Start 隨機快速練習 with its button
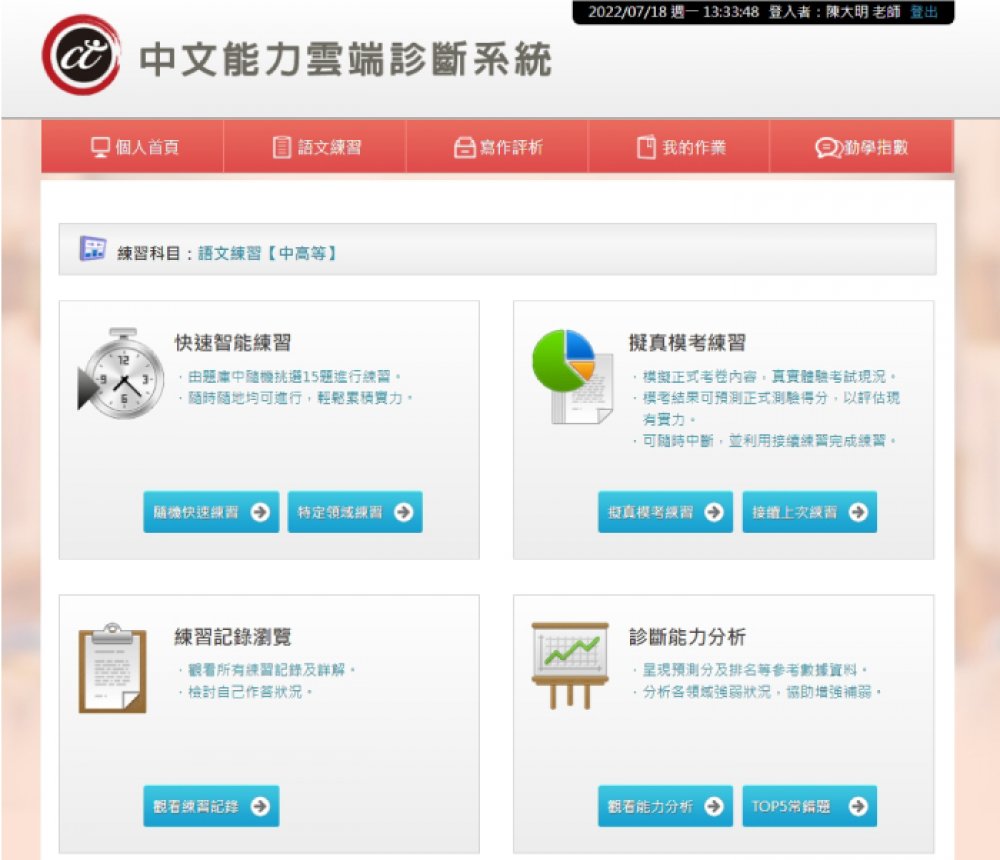Image resolution: width=1000 pixels, height=860 pixels. [x=211, y=512]
